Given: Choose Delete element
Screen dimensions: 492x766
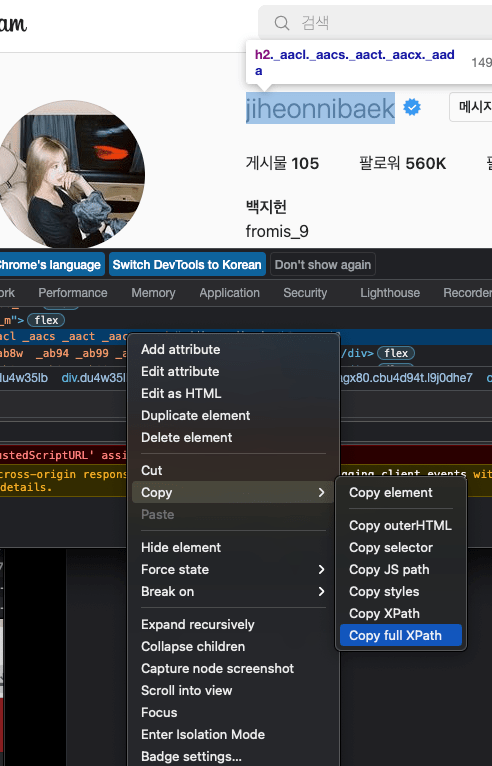Looking at the screenshot, I should (234, 437).
